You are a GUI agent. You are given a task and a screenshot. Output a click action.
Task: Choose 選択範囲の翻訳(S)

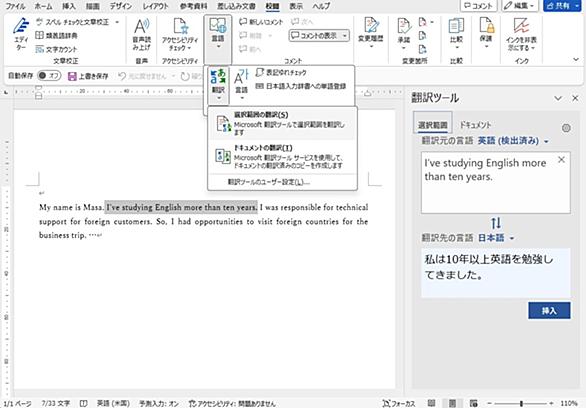pos(282,124)
